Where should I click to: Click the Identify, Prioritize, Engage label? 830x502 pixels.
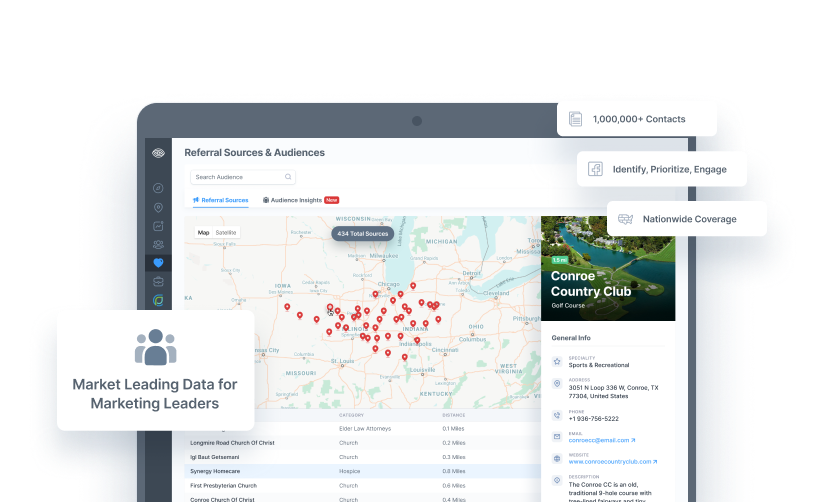click(x=670, y=169)
